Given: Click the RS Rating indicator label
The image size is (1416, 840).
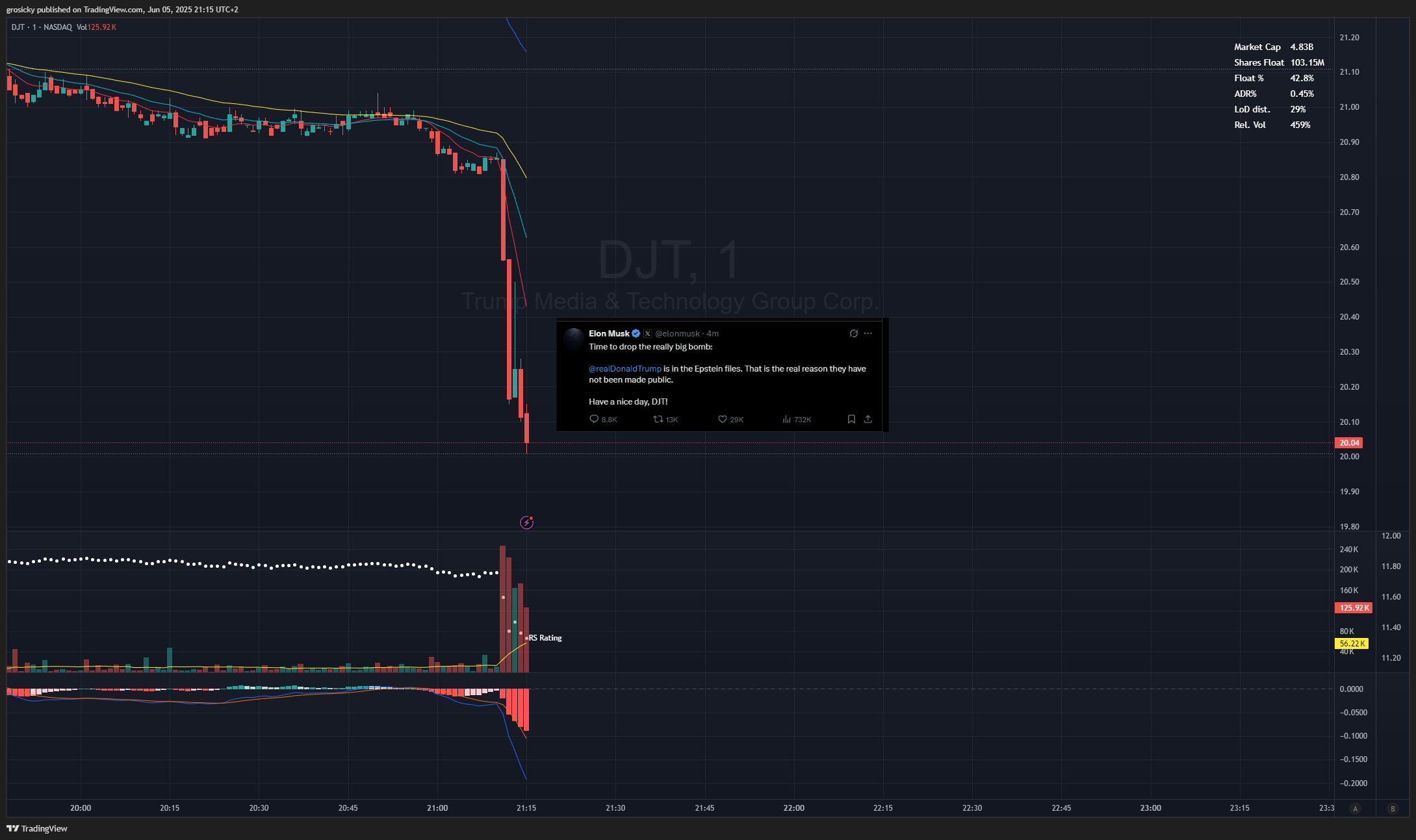Looking at the screenshot, I should point(545,638).
